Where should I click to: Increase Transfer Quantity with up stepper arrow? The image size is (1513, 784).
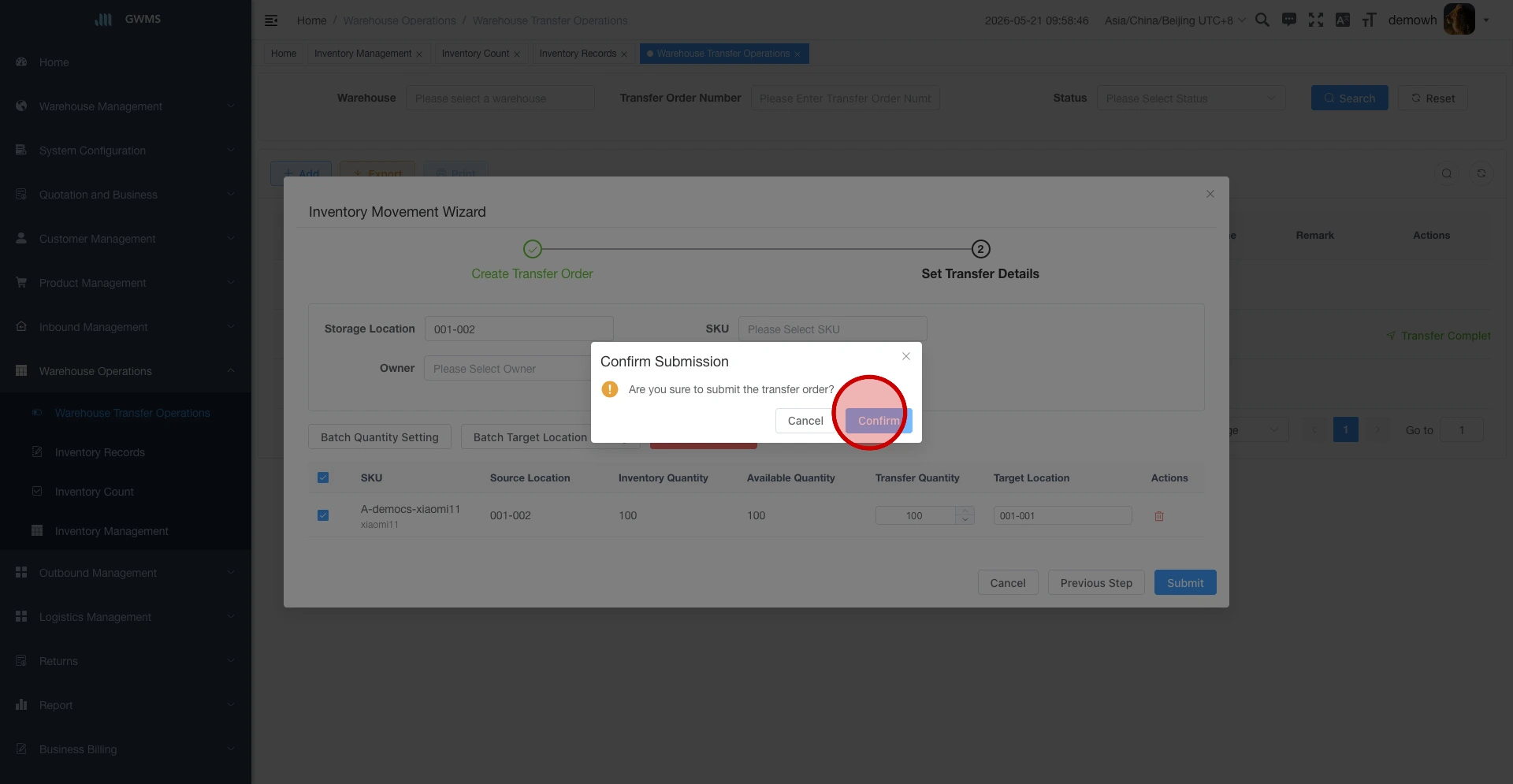(965, 511)
